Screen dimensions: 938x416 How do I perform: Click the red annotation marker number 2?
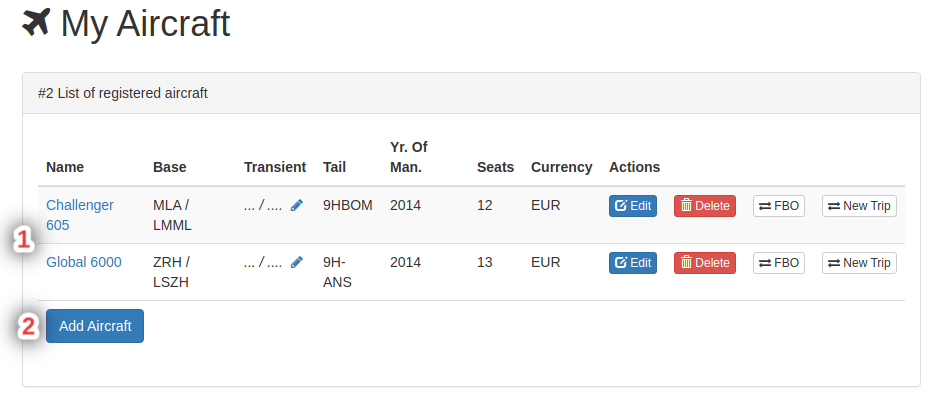pos(30,326)
